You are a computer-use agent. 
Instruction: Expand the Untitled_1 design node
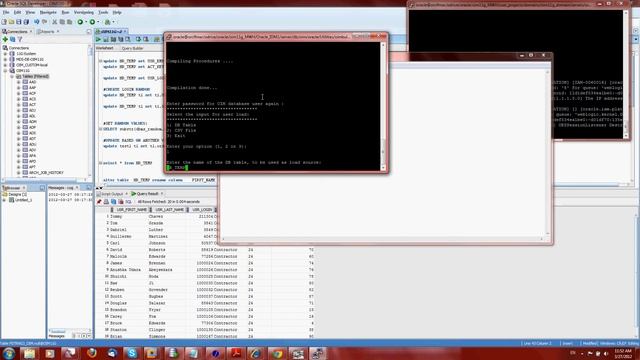pyautogui.click(x=5, y=200)
